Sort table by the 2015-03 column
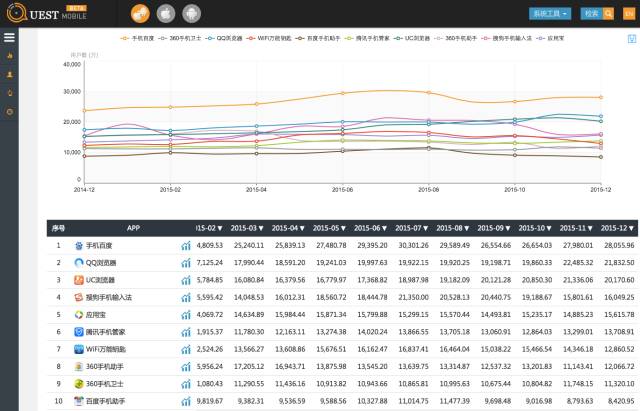The image size is (640, 411). point(247,228)
